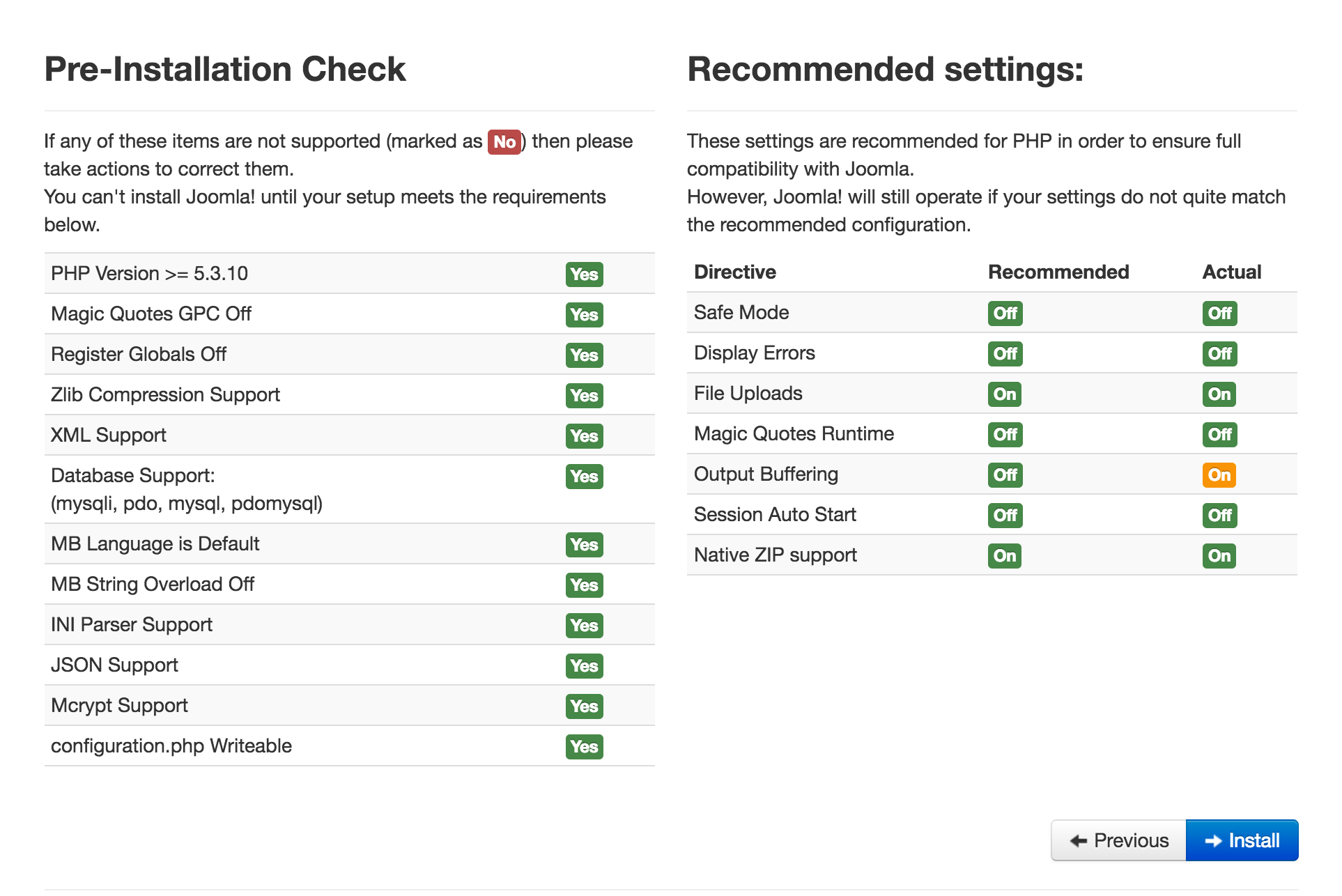Select the Actual column header
This screenshot has height=896, width=1342.
pyautogui.click(x=1231, y=272)
